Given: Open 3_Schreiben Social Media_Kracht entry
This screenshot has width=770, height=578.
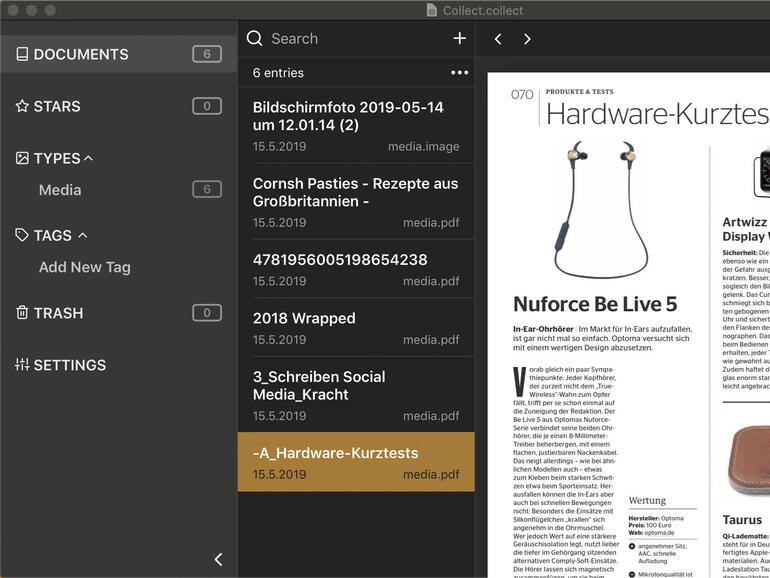Looking at the screenshot, I should point(356,395).
